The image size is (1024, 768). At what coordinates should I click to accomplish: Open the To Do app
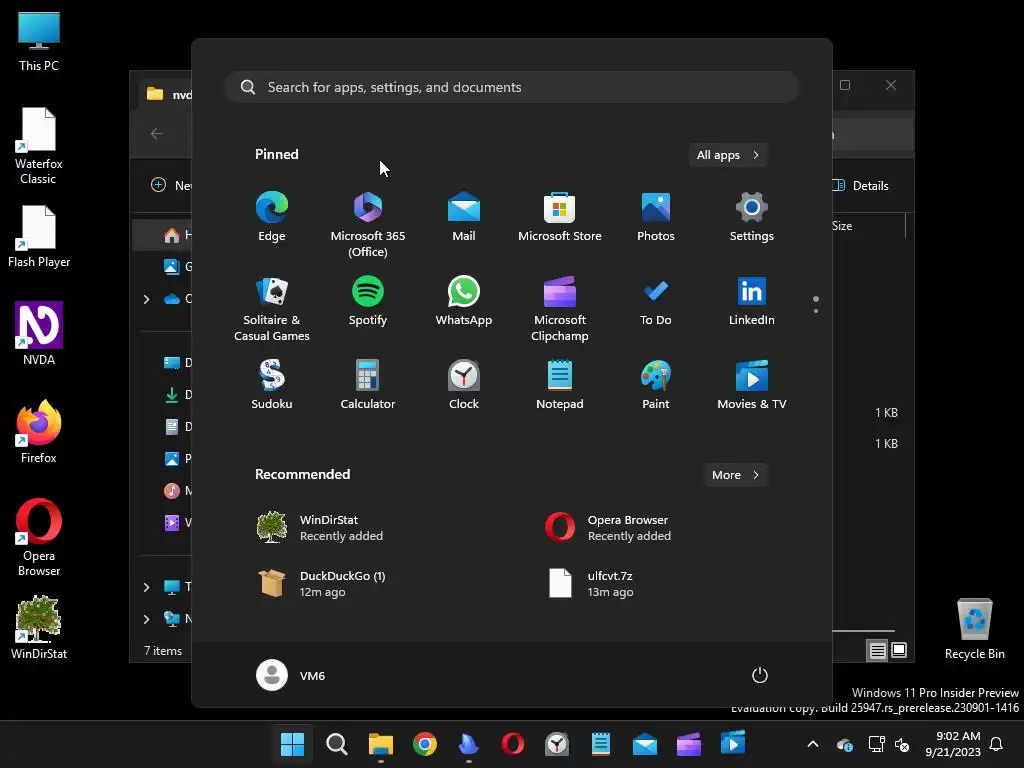656,301
